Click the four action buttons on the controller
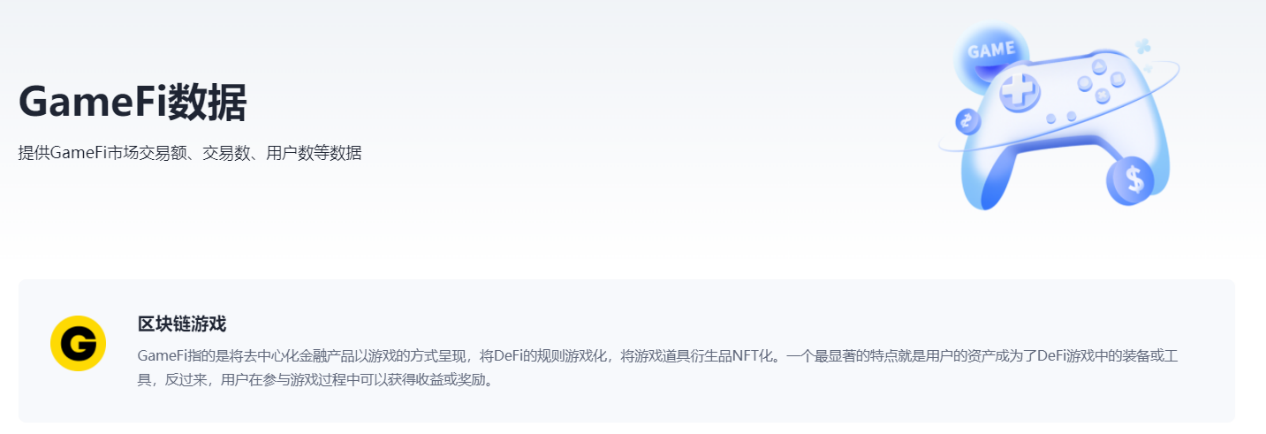Viewport: 1266px width, 434px height. coord(1100,82)
